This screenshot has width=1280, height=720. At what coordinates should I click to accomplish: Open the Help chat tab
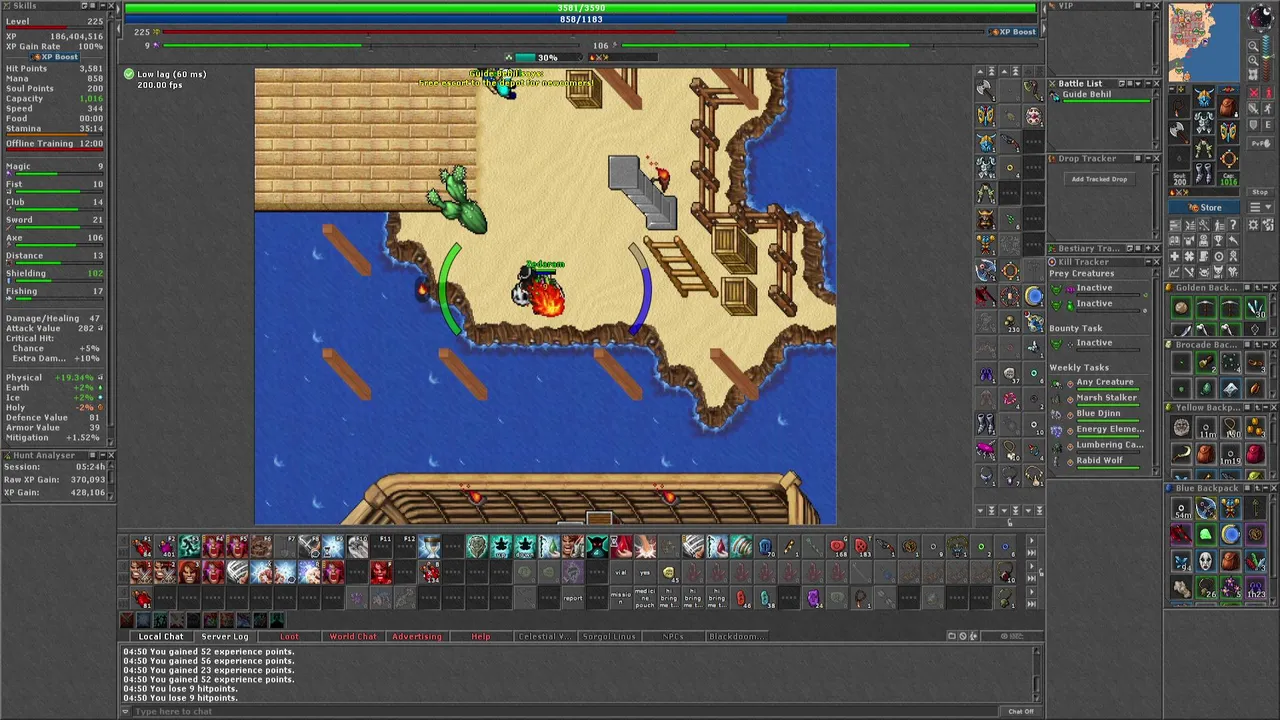(x=481, y=637)
